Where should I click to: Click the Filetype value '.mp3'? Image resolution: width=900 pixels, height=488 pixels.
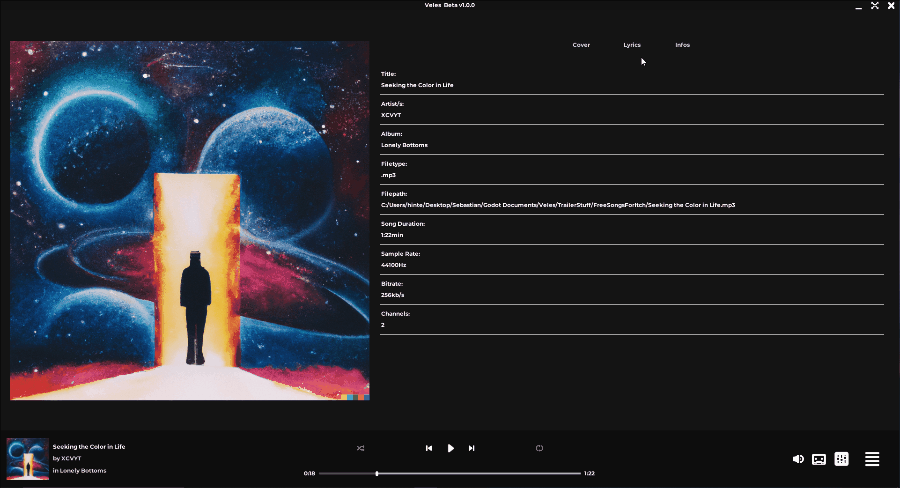[388, 175]
